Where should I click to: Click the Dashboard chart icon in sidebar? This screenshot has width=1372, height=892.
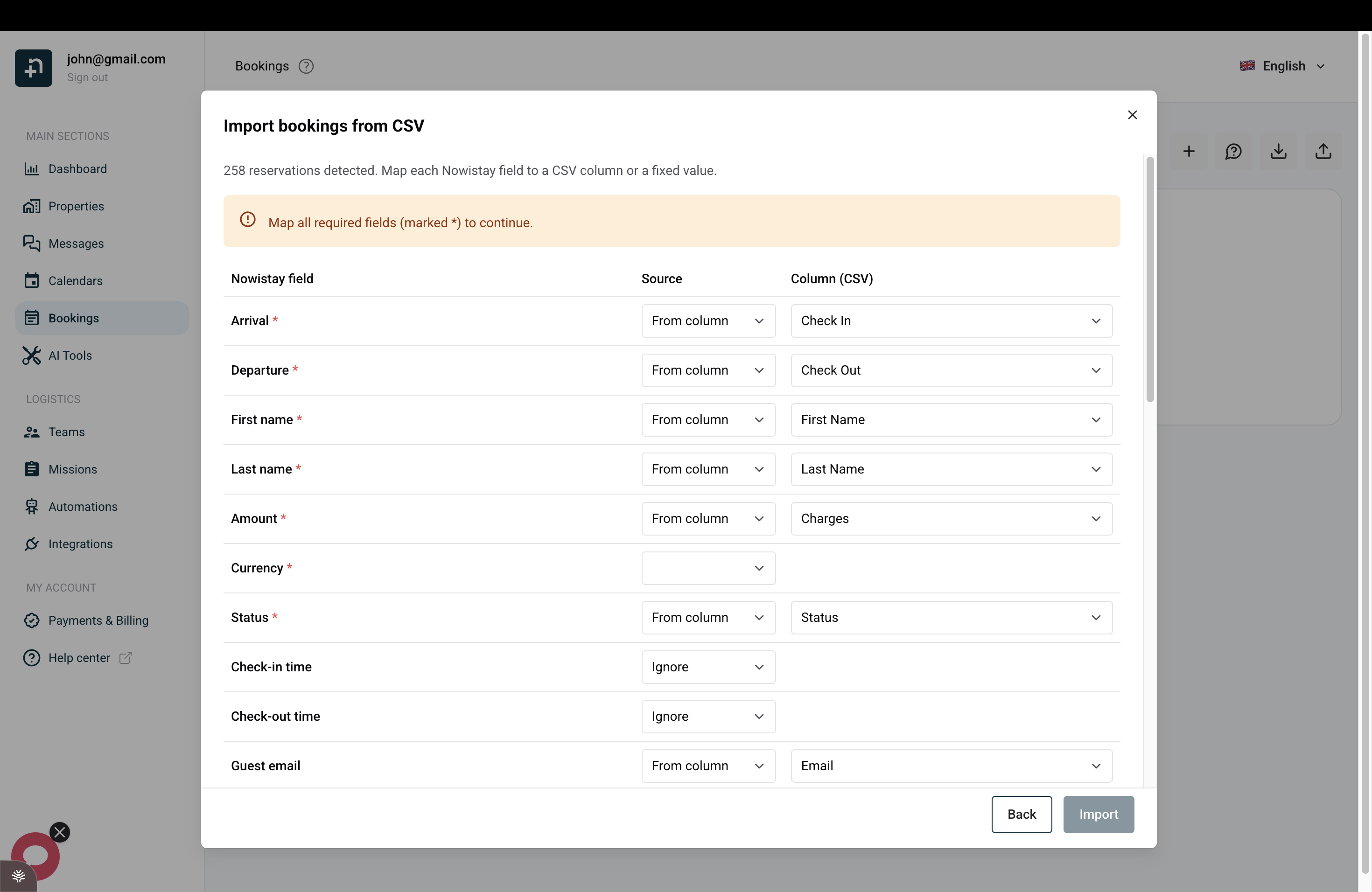coord(32,169)
